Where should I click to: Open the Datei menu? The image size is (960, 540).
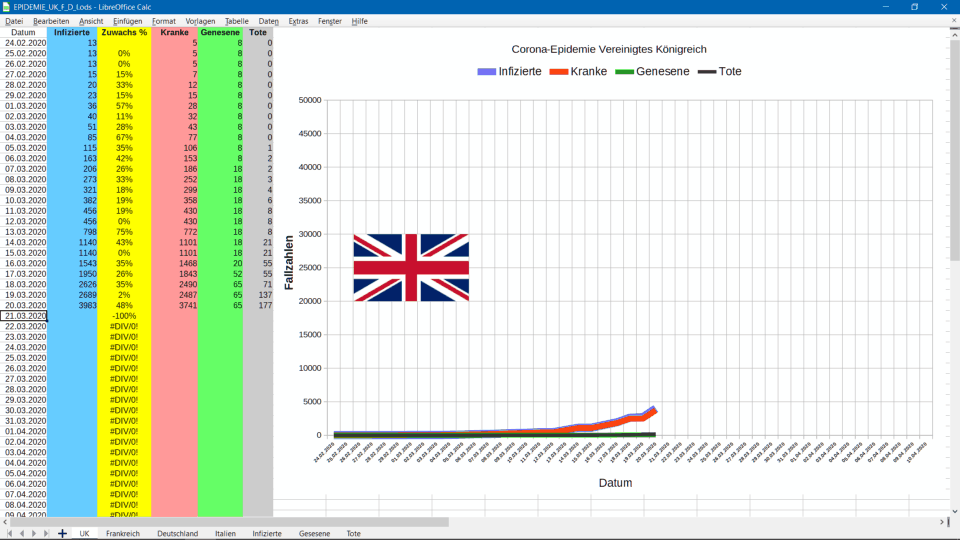(x=14, y=21)
